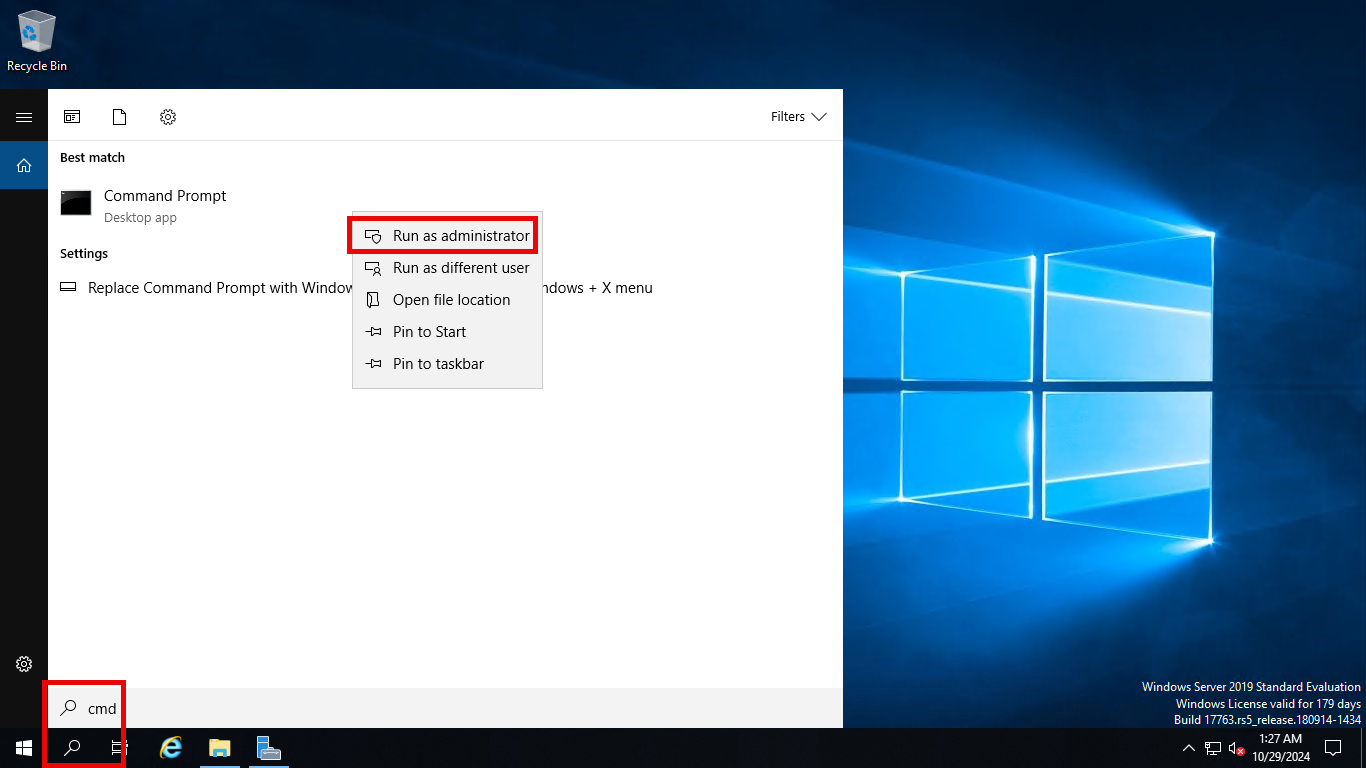Filter search results by Apps icon
Screen dimensions: 1366x768
tap(72, 117)
